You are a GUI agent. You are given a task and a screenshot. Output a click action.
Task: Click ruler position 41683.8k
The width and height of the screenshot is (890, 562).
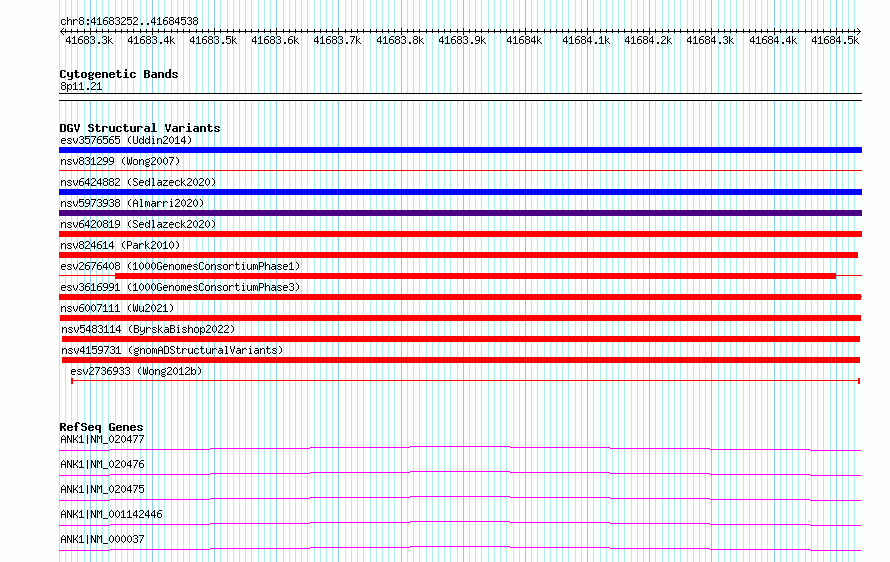coord(400,40)
